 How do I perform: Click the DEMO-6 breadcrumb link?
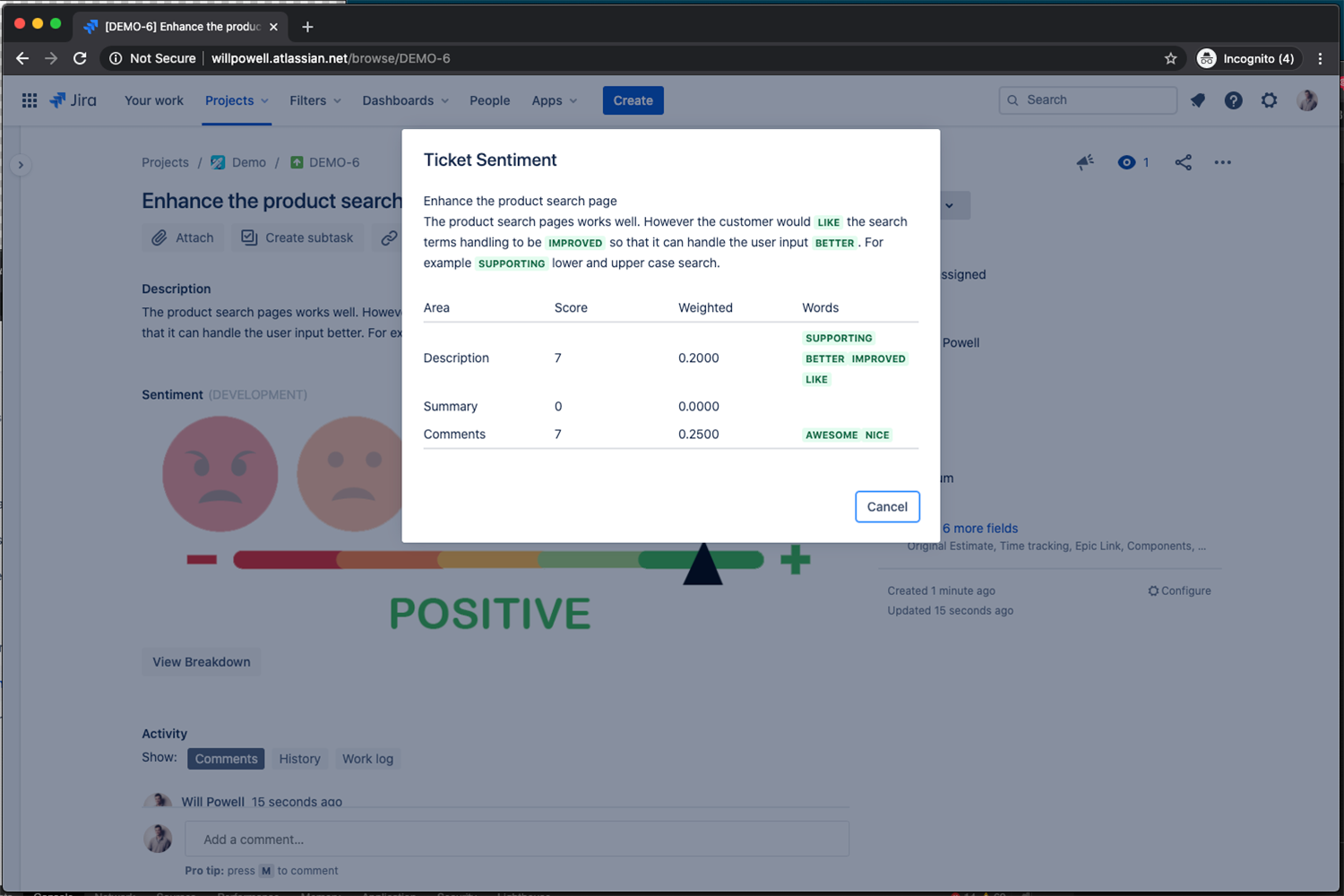(x=334, y=162)
